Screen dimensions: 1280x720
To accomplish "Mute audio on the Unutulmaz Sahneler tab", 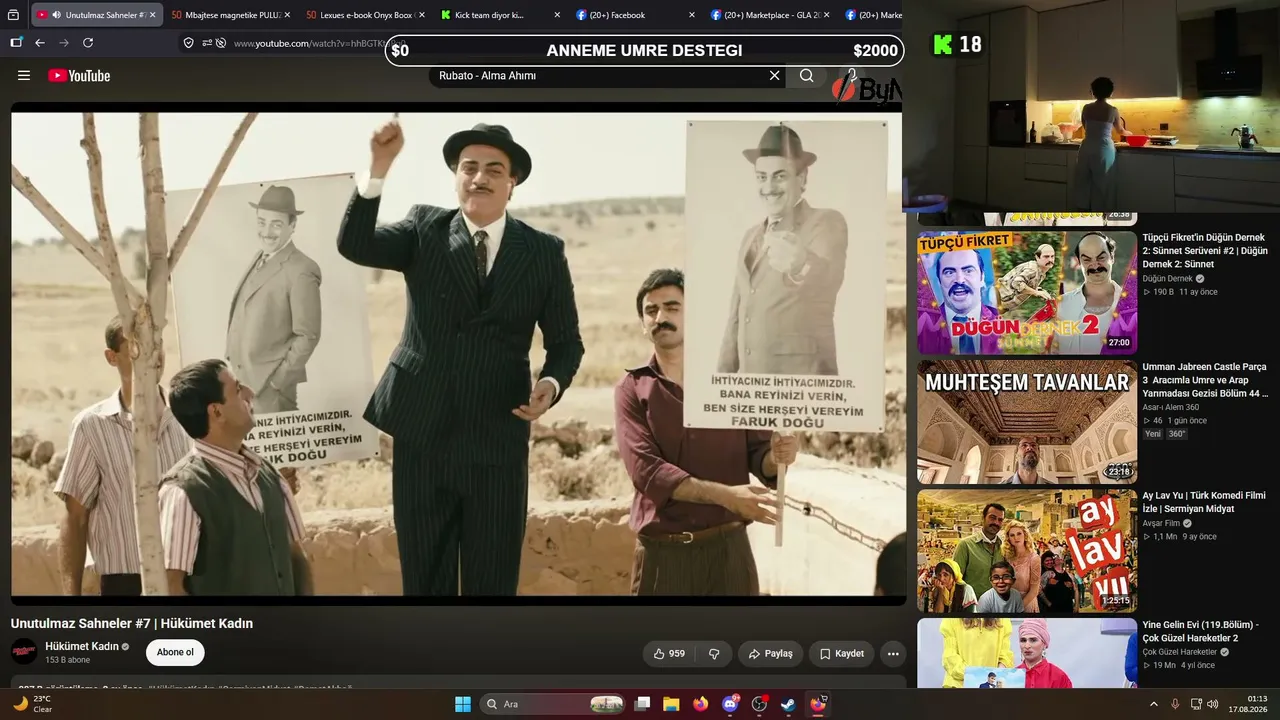I will point(56,15).
